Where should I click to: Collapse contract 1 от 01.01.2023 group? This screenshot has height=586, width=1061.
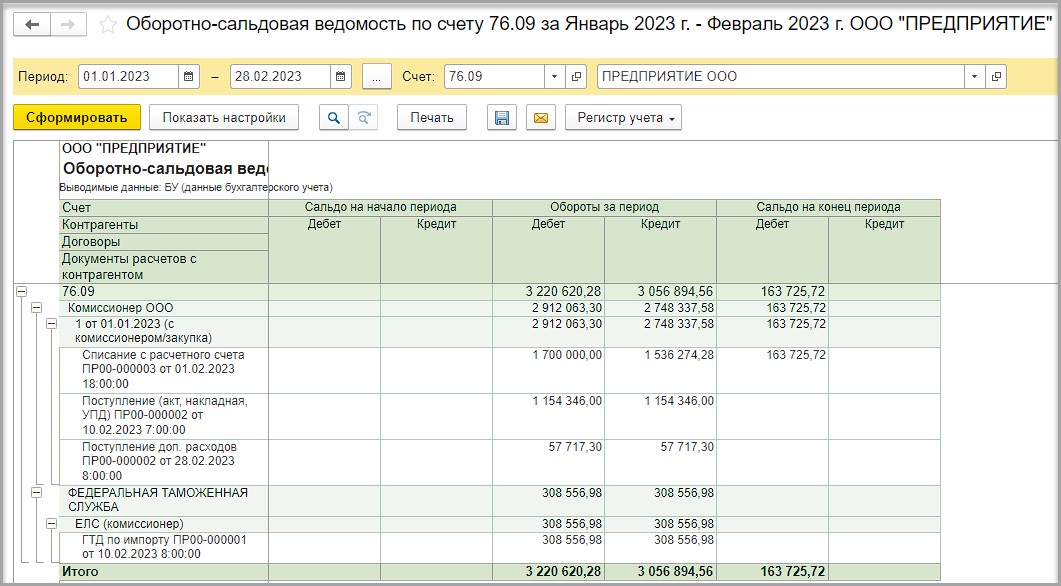[51, 324]
